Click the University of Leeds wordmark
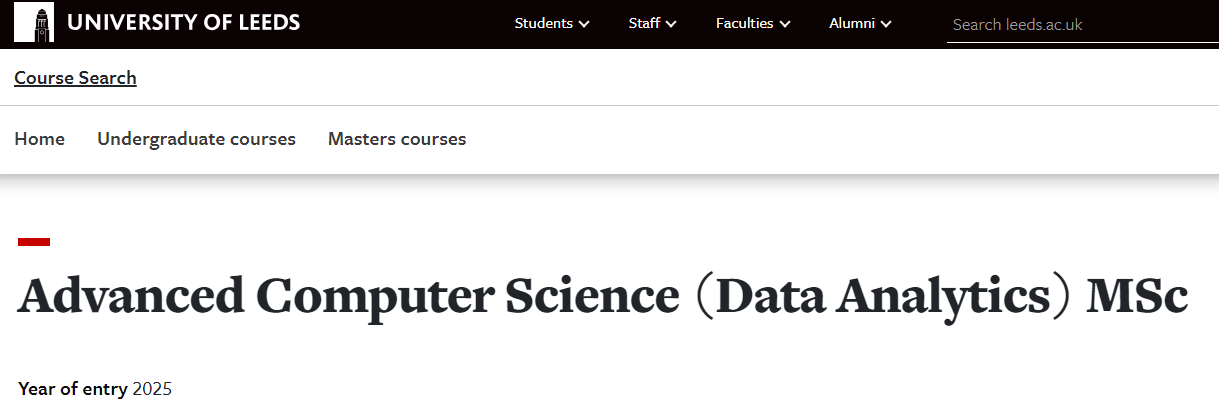This screenshot has width=1219, height=403. pos(183,22)
